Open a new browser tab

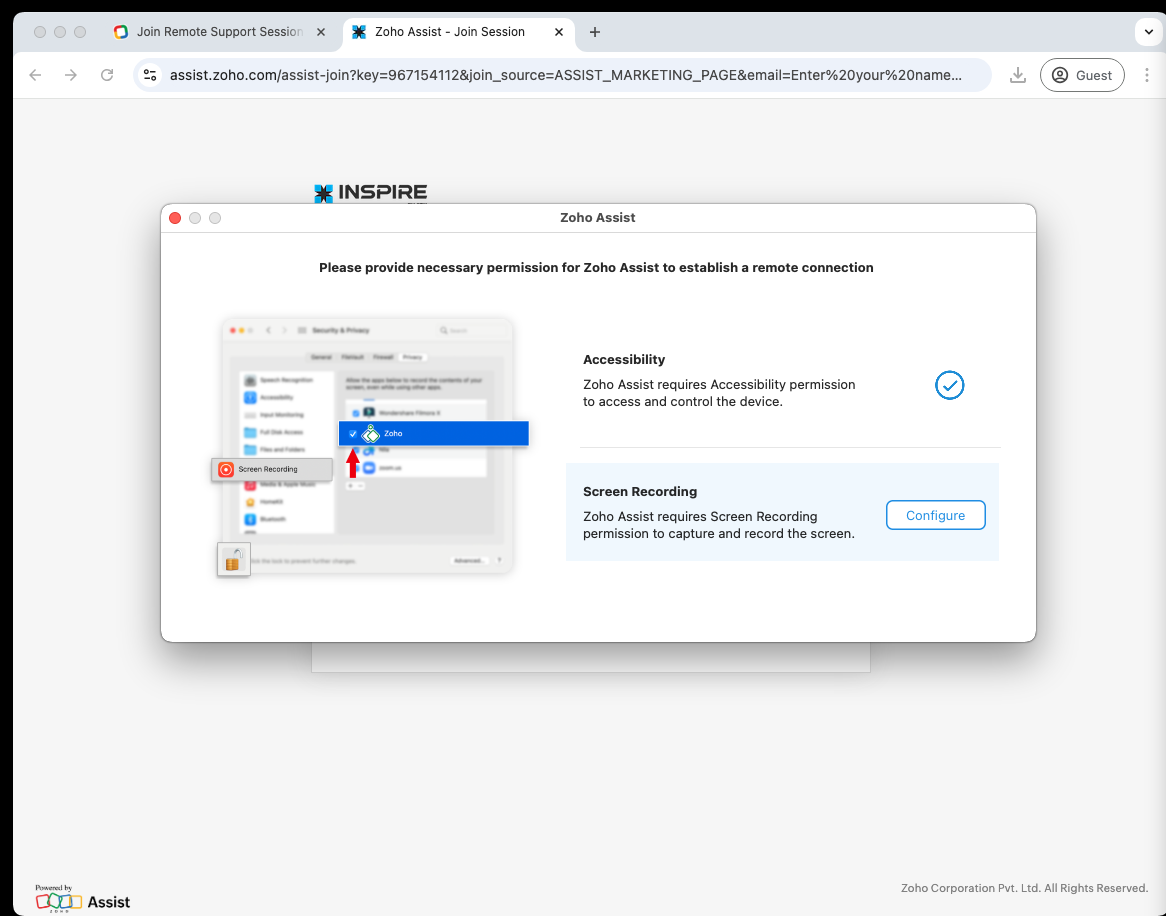coord(594,32)
